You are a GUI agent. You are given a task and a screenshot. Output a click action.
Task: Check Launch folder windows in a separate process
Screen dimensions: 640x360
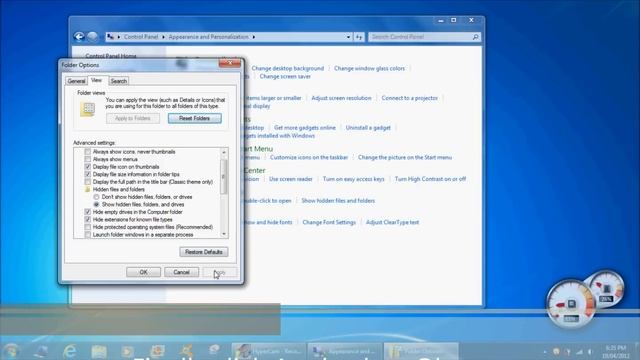[x=87, y=235]
